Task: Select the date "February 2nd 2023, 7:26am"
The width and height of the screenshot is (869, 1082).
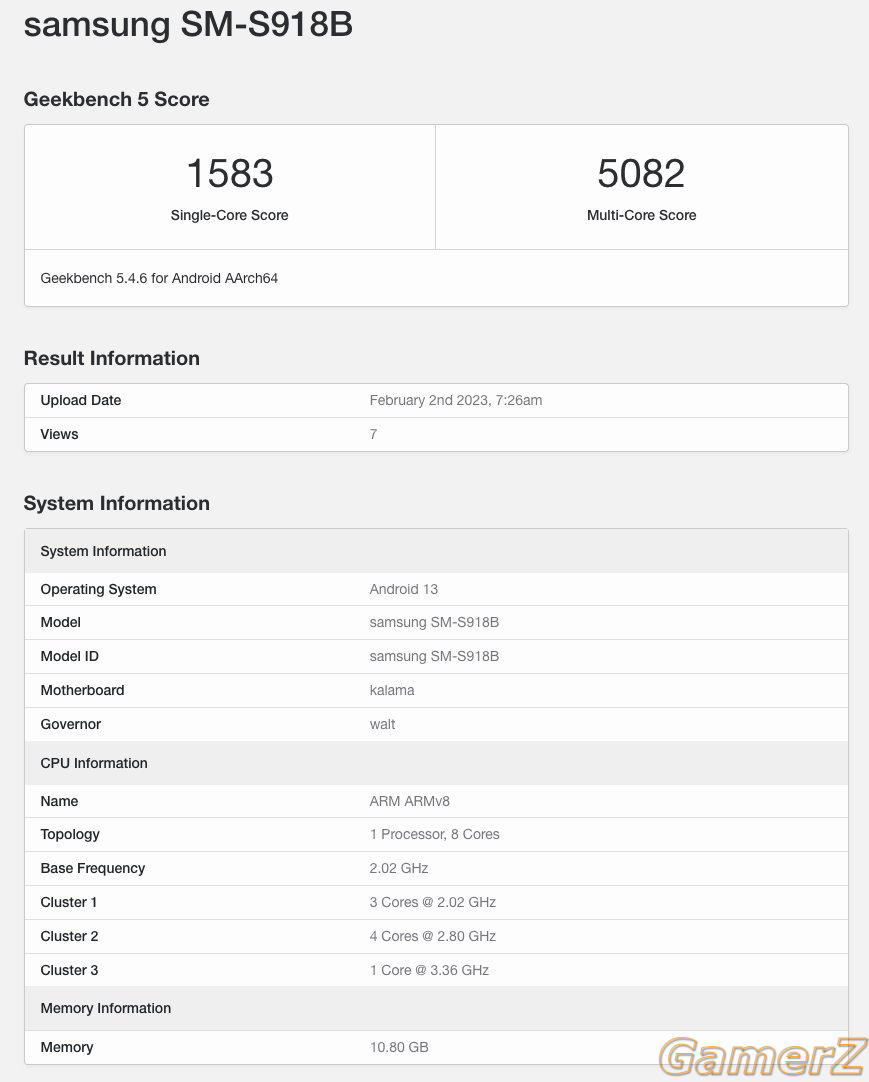Action: click(456, 400)
